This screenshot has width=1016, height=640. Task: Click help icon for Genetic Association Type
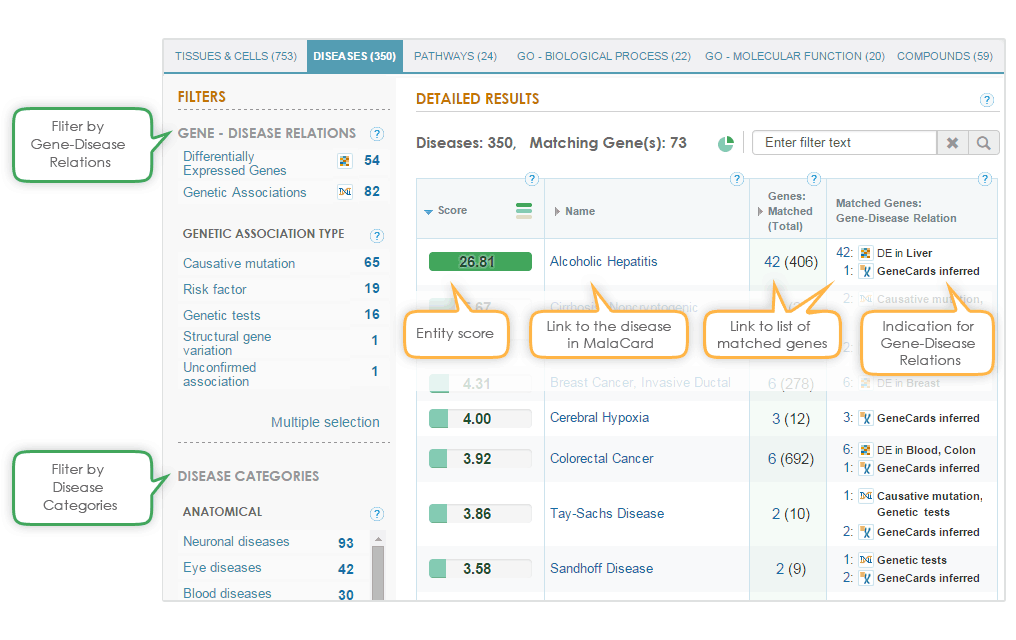pyautogui.click(x=376, y=236)
